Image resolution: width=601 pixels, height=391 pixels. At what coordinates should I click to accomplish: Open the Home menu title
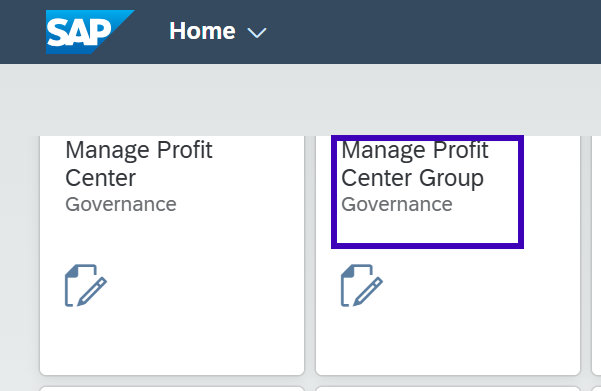(x=202, y=31)
